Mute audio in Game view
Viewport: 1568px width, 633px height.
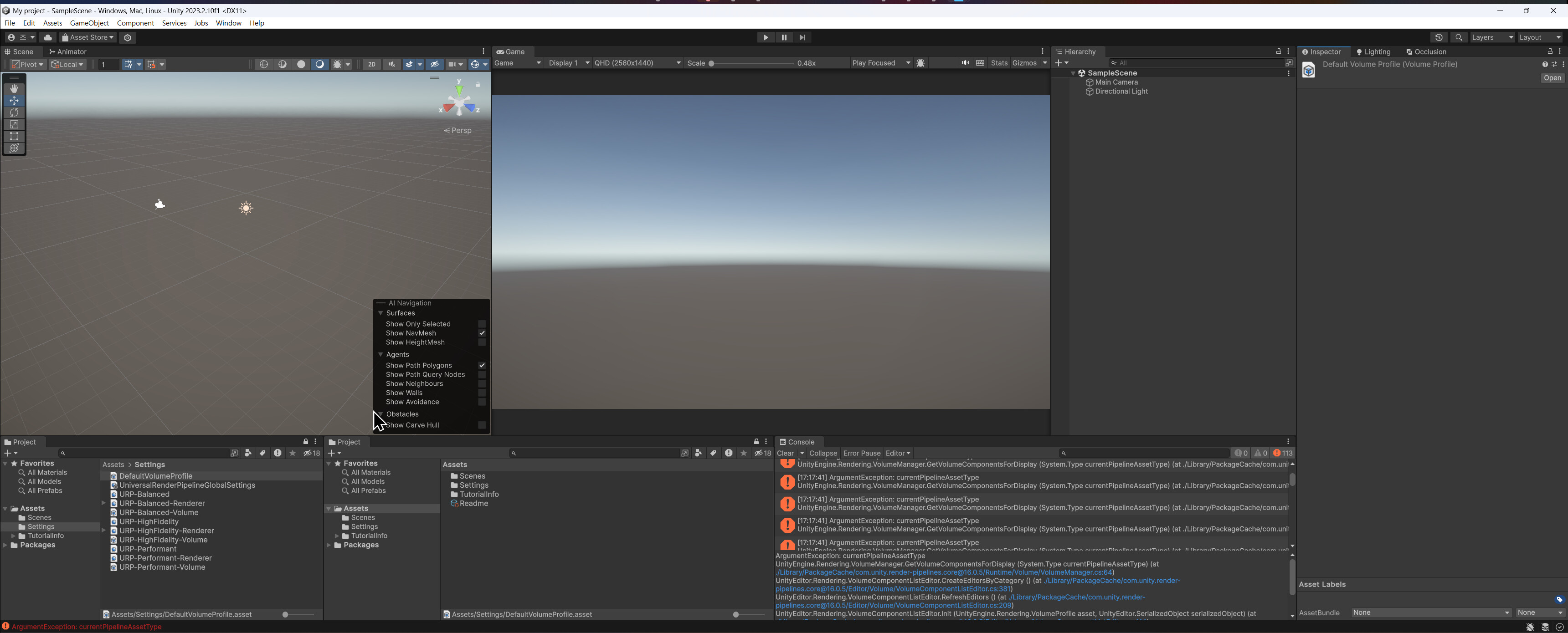(x=965, y=63)
